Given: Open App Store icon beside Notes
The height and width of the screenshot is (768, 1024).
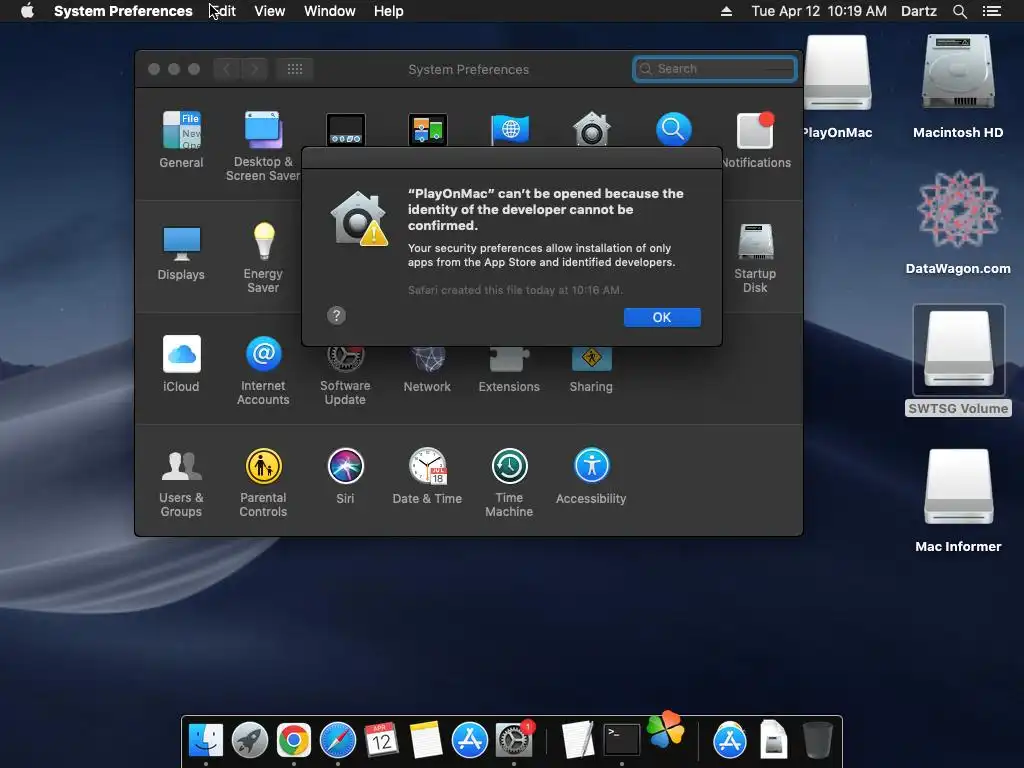Looking at the screenshot, I should (x=470, y=741).
